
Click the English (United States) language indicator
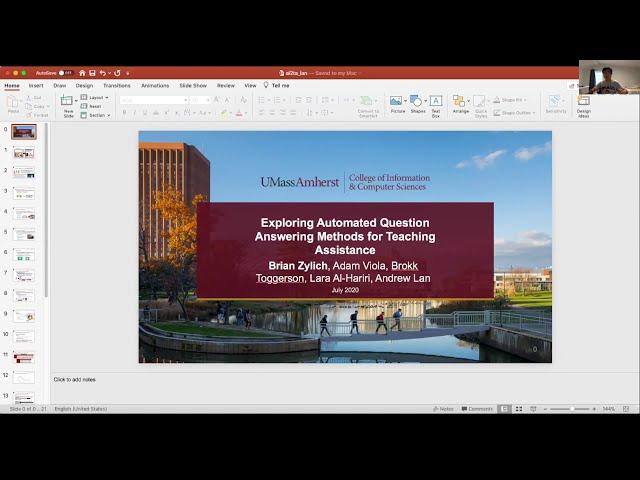pos(80,409)
